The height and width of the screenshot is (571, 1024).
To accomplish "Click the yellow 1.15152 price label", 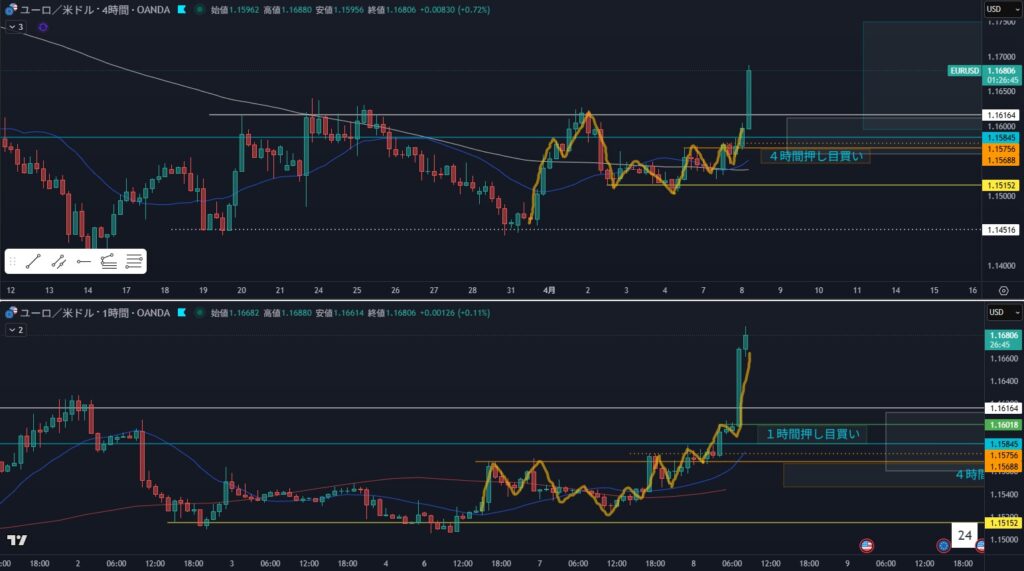I will coord(1000,185).
